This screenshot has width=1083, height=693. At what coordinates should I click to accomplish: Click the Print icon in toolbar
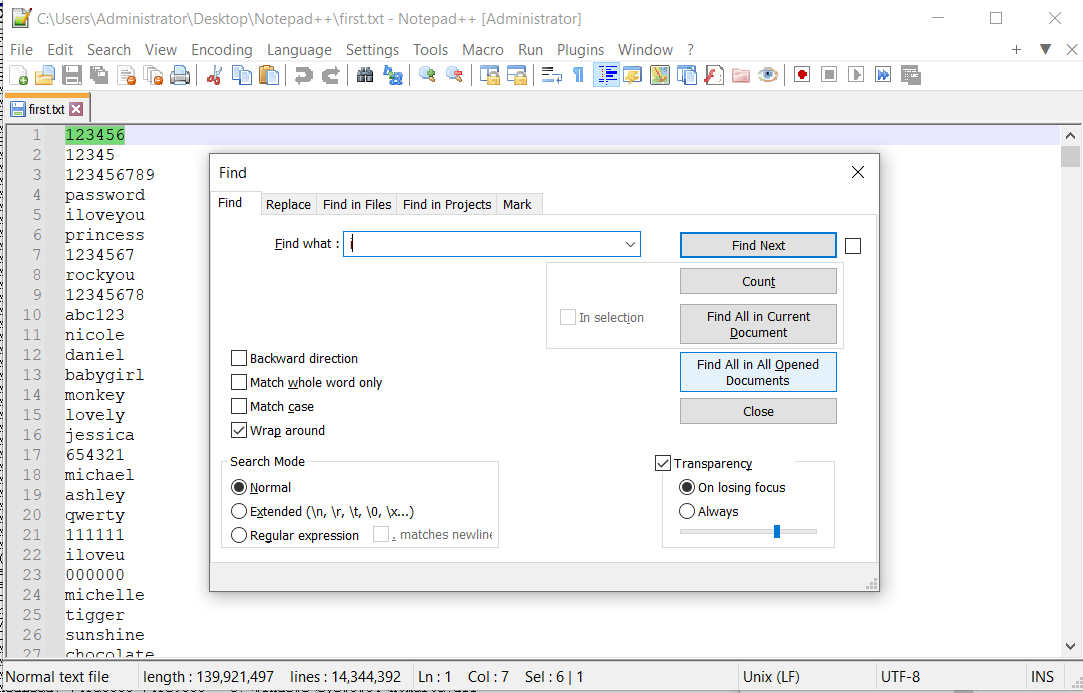(x=180, y=75)
